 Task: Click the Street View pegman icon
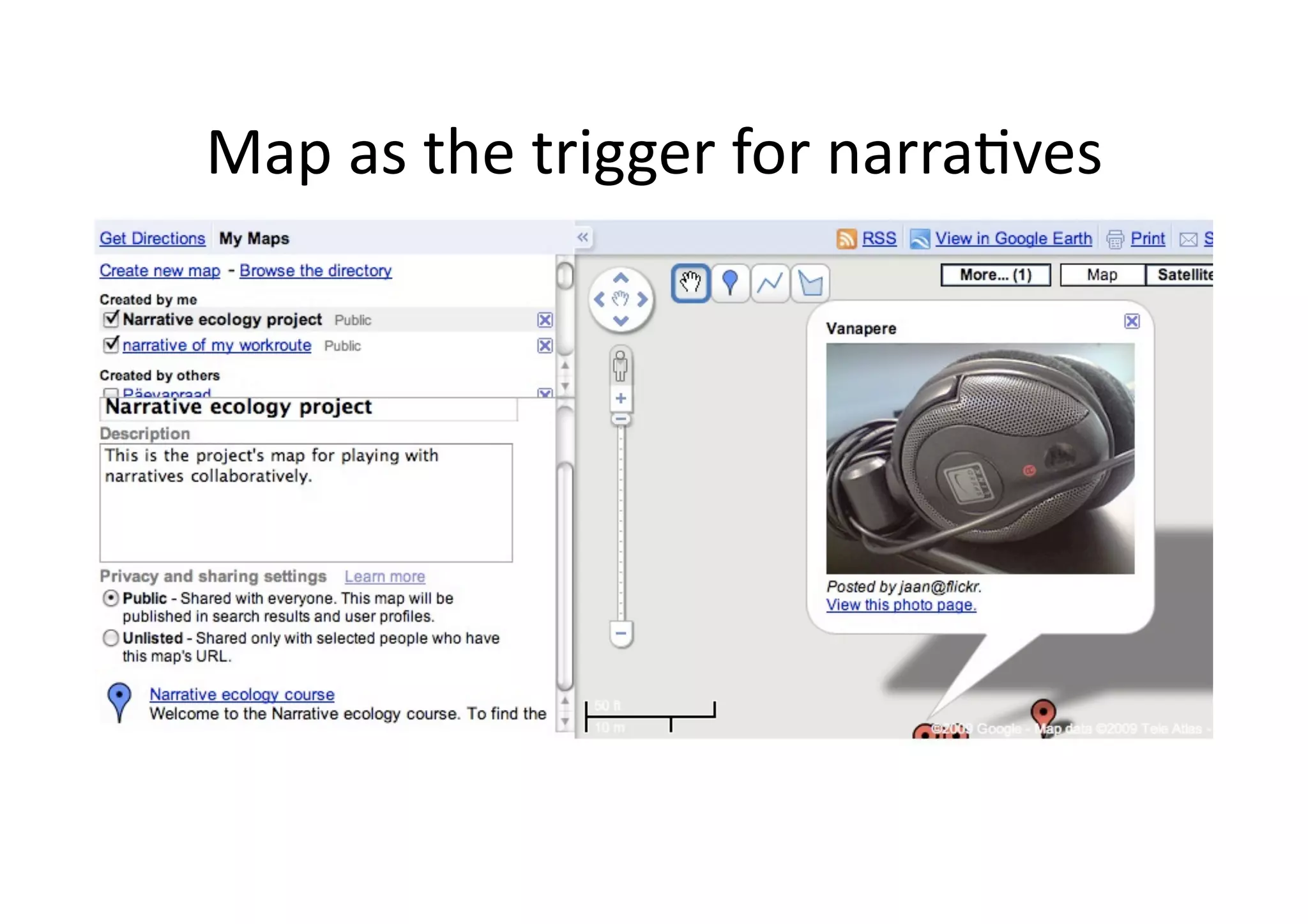pyautogui.click(x=620, y=366)
